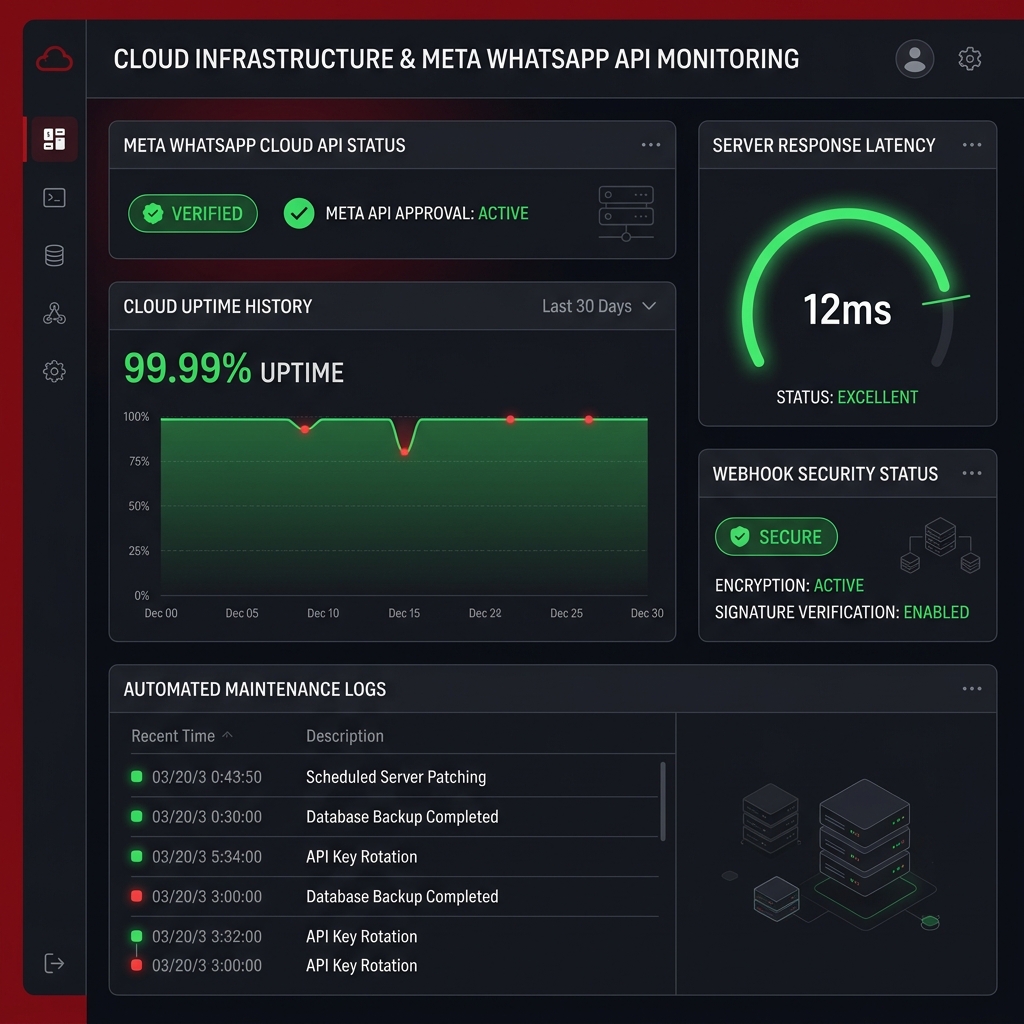Click the META API APPROVAL: ACTIVE text
This screenshot has width=1024, height=1024.
pos(427,214)
